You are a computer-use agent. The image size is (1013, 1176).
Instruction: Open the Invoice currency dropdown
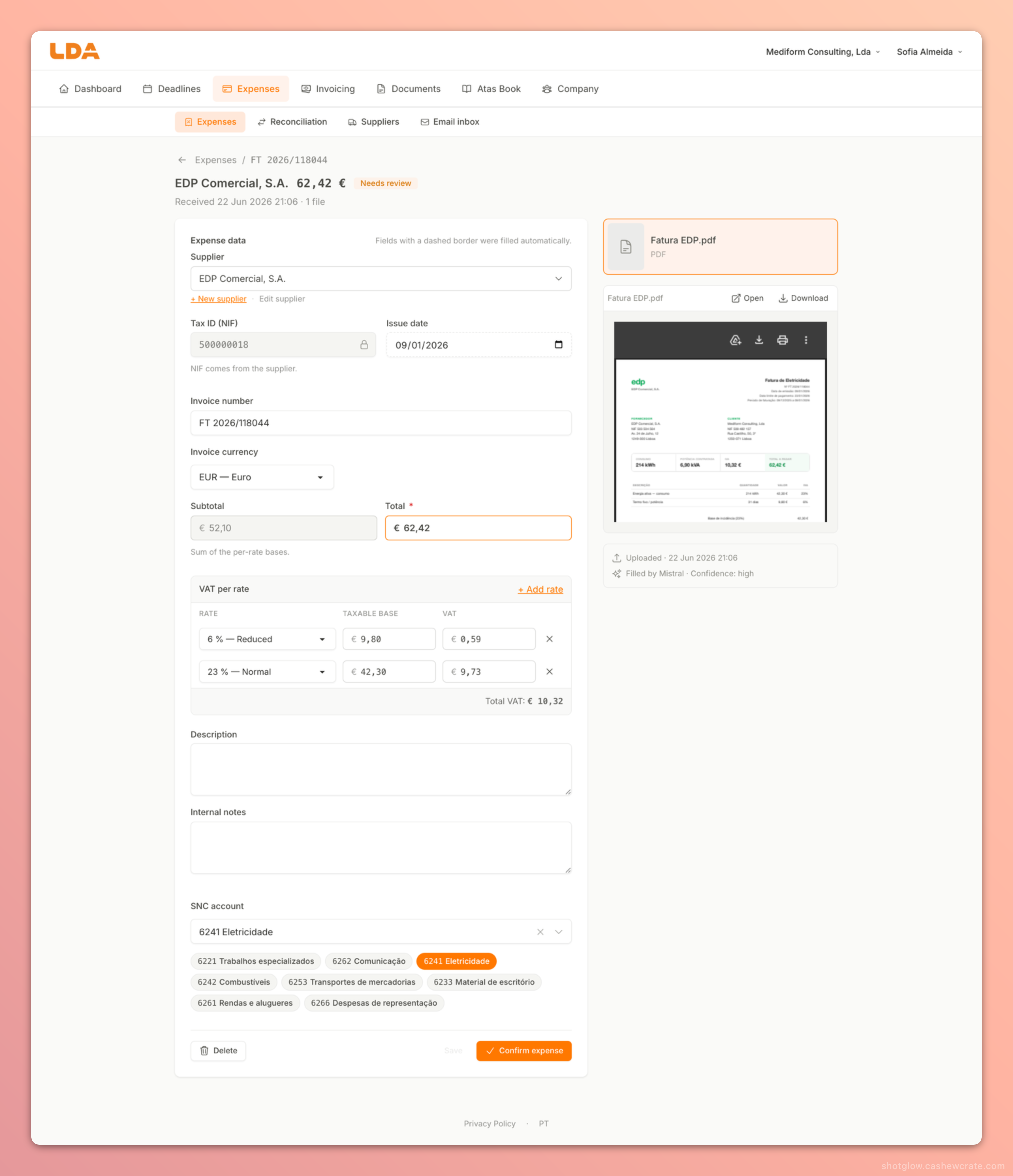coord(262,477)
